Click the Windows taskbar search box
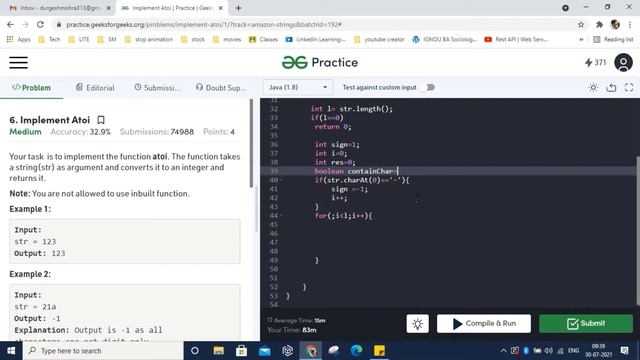This screenshot has width=640, height=360. pos(103,351)
